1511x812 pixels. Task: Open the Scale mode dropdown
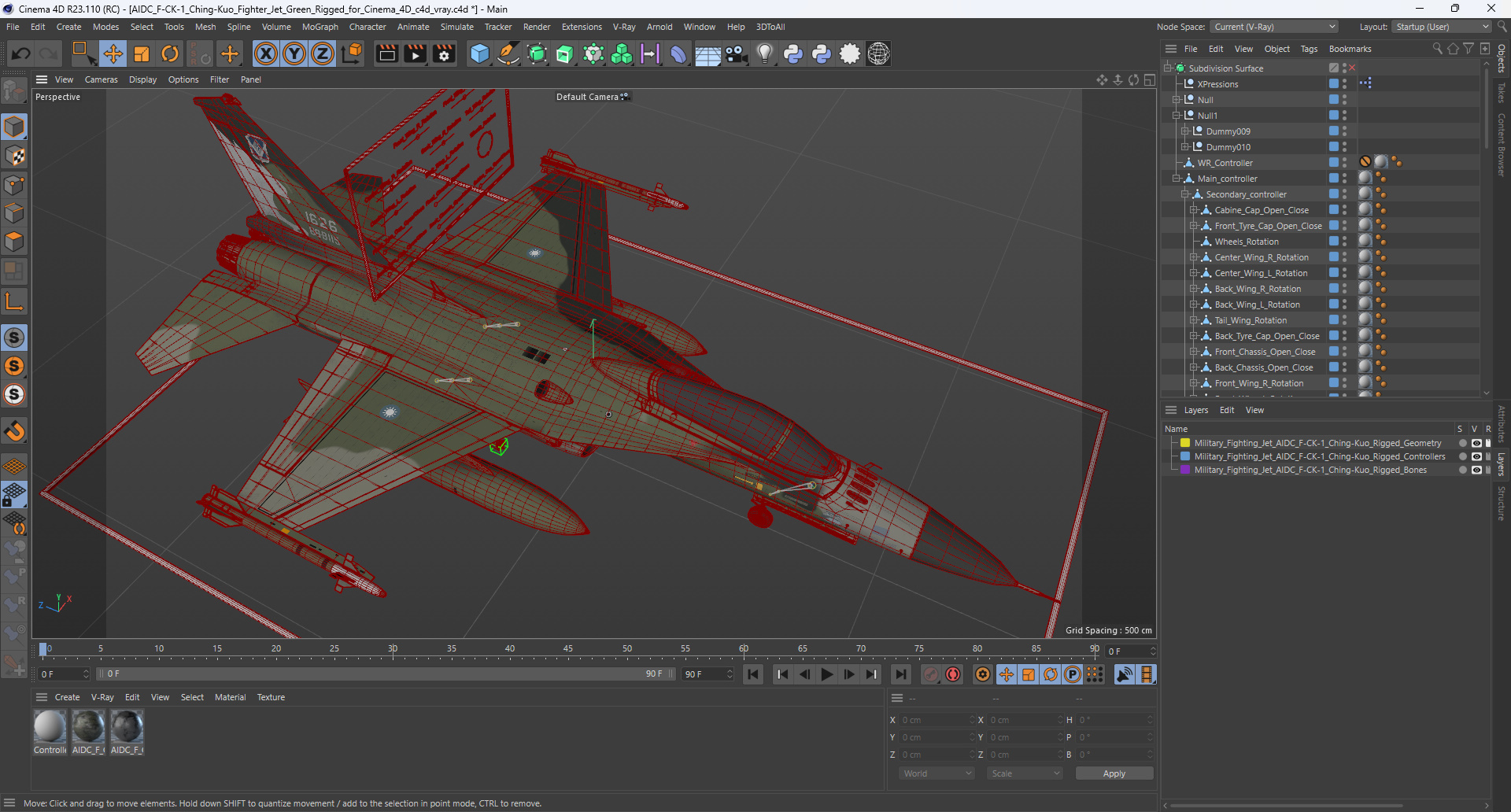point(1025,773)
